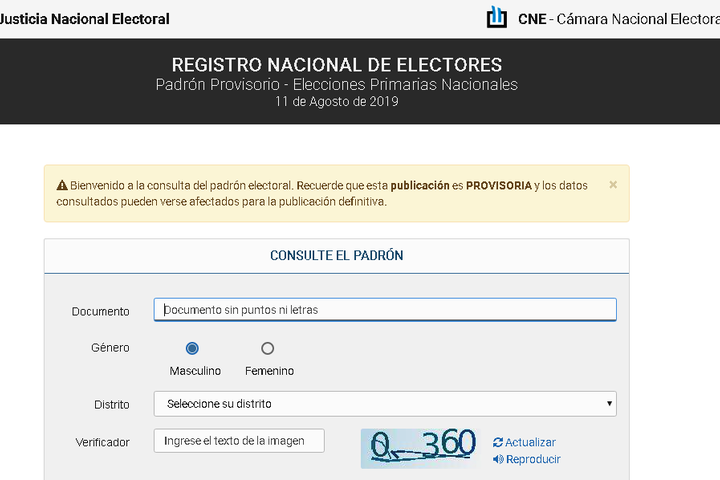Click the Reproducir audio link
720x480 pixels.
coord(527,459)
